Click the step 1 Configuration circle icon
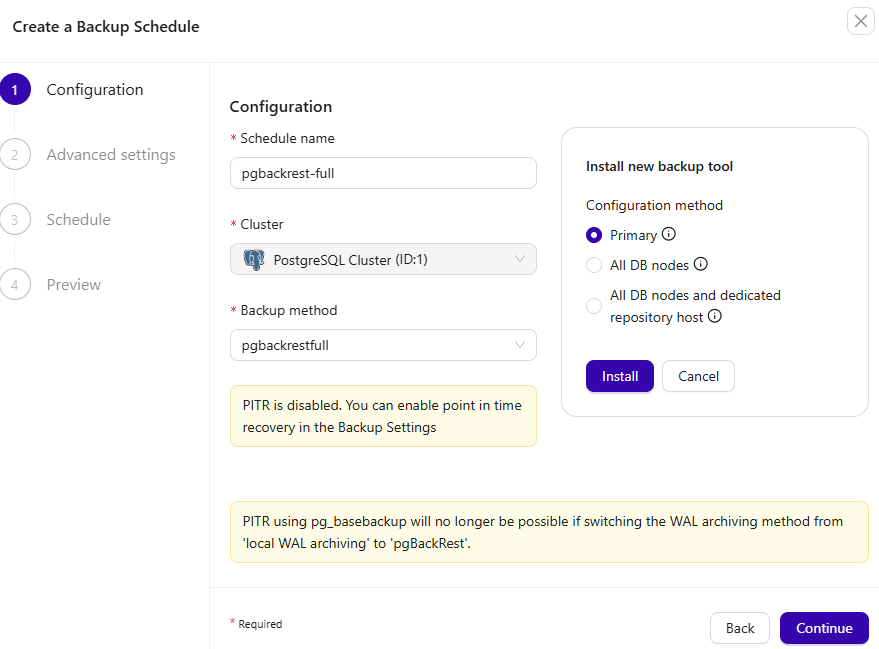Image resolution: width=879 pixels, height=649 pixels. (15, 90)
